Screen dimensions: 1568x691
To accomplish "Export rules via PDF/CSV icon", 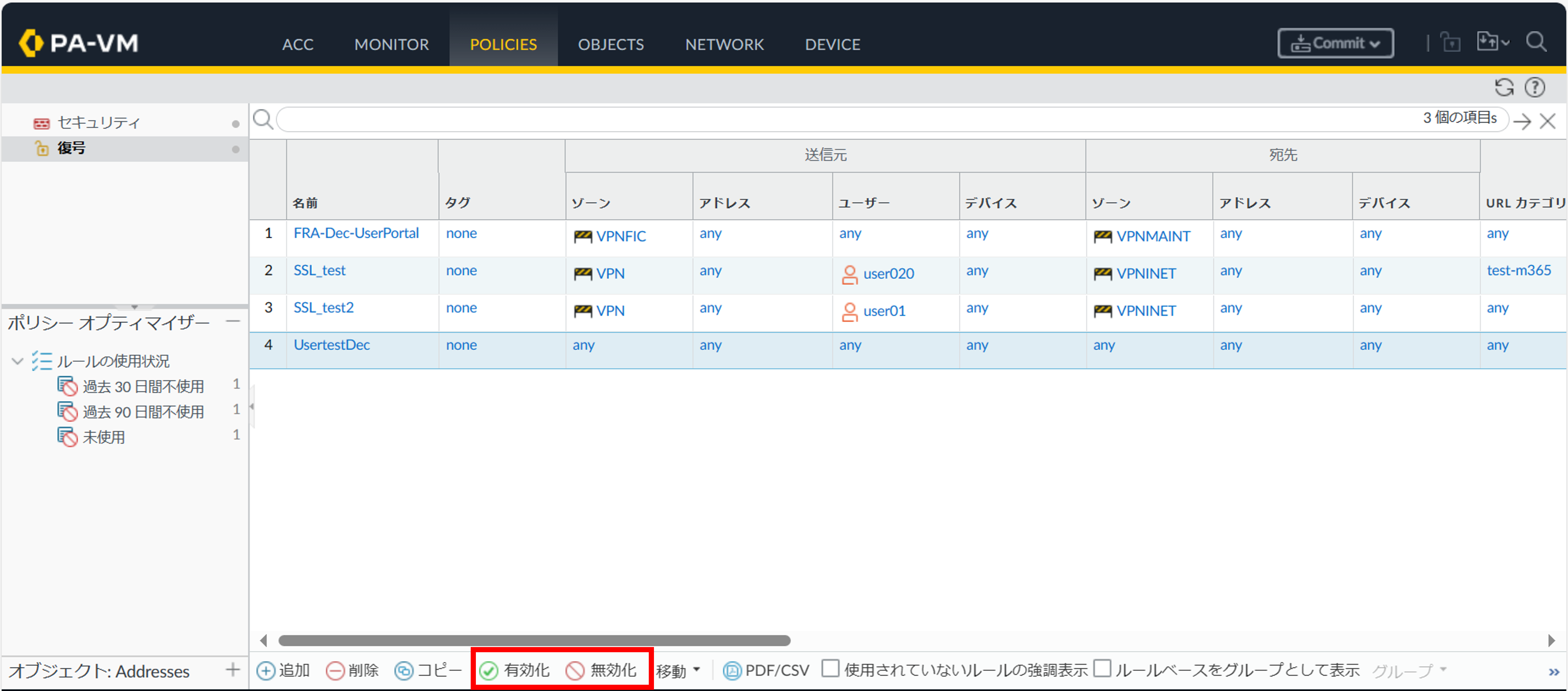I will 732,670.
